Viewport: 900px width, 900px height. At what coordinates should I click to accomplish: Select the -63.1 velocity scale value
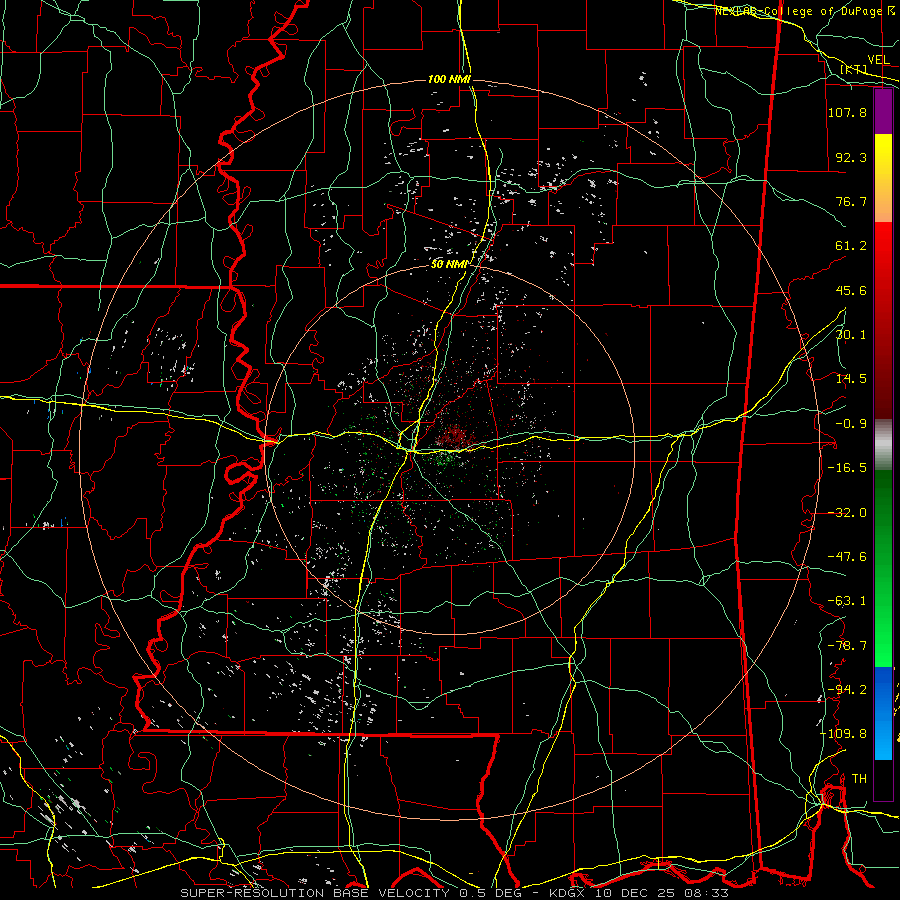click(847, 601)
